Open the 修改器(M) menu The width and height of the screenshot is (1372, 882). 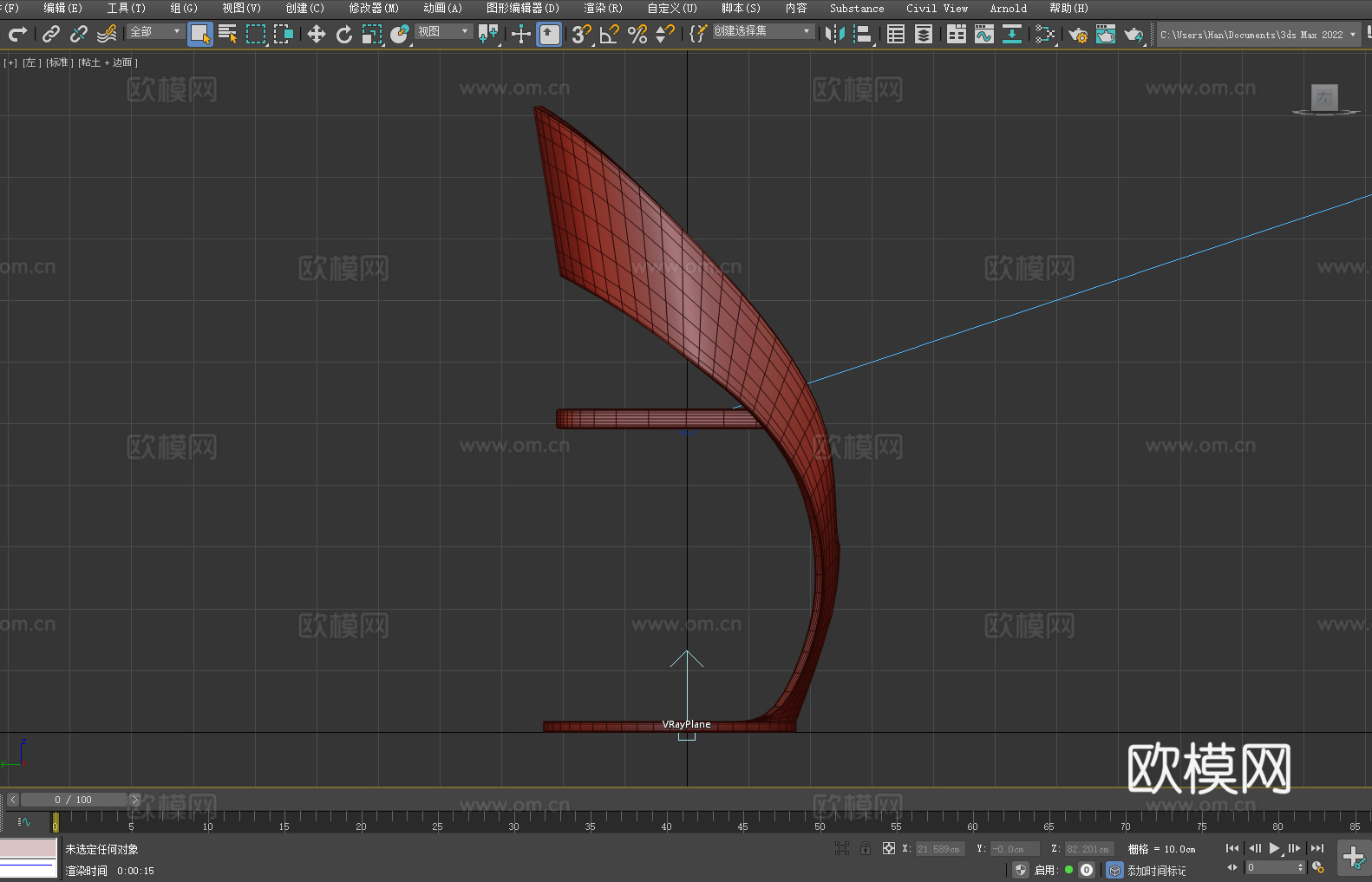374,9
